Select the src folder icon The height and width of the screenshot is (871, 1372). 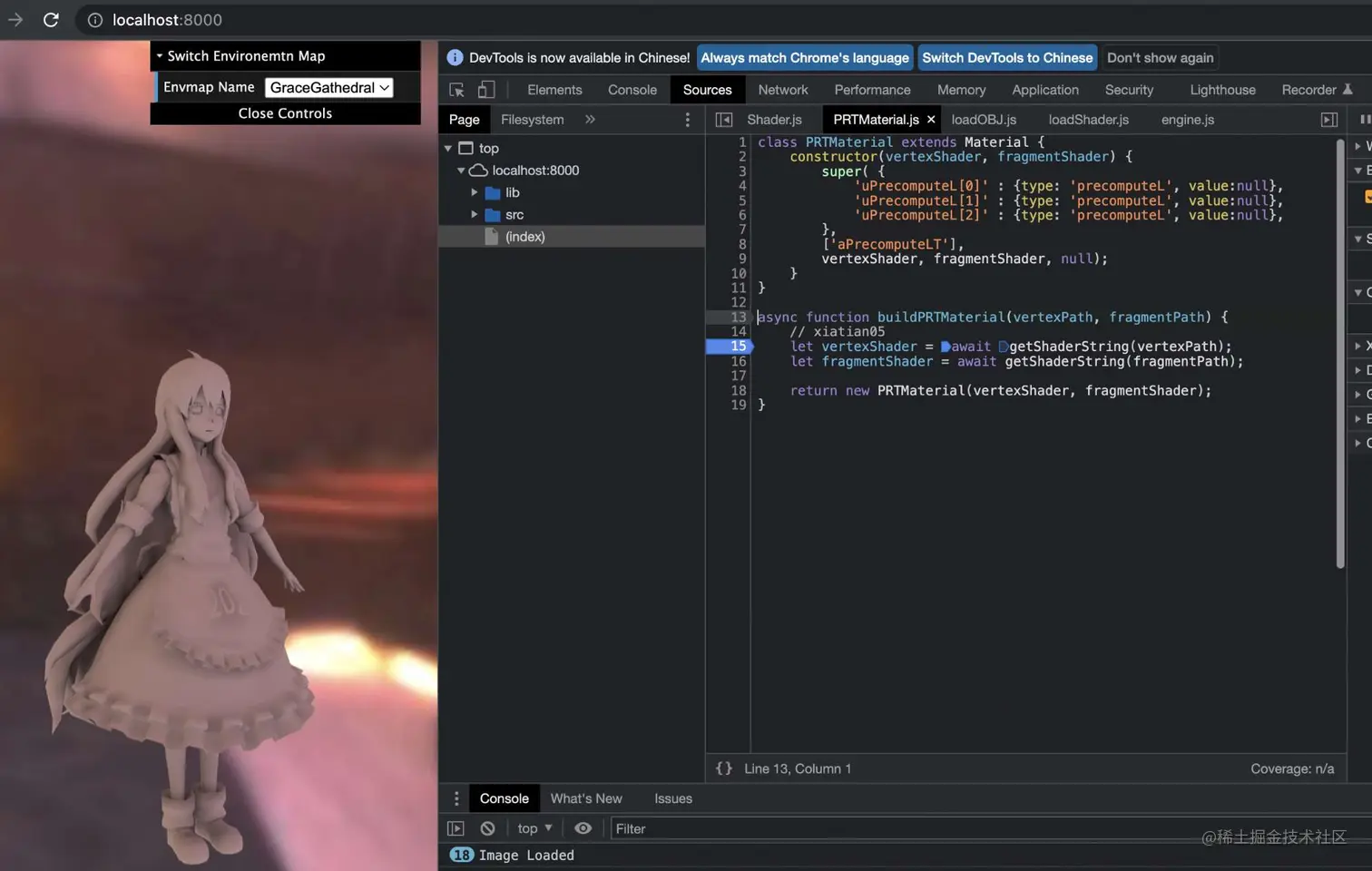pos(493,215)
